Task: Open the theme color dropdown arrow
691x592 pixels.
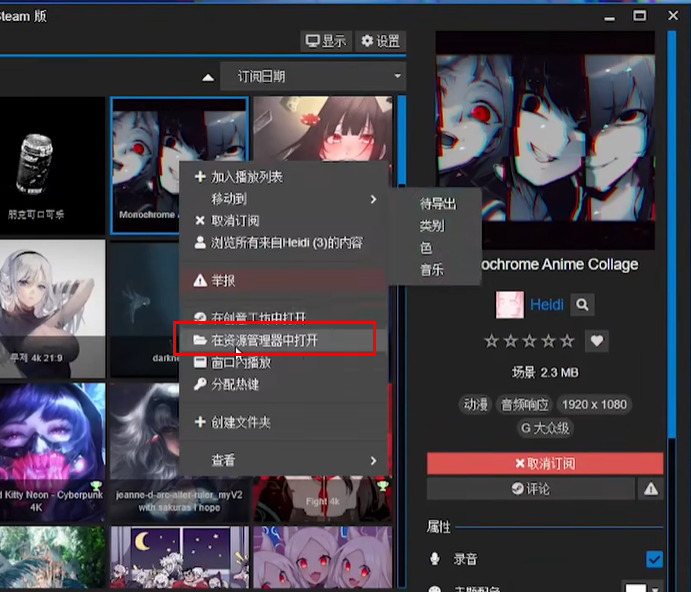Action: 656,587
